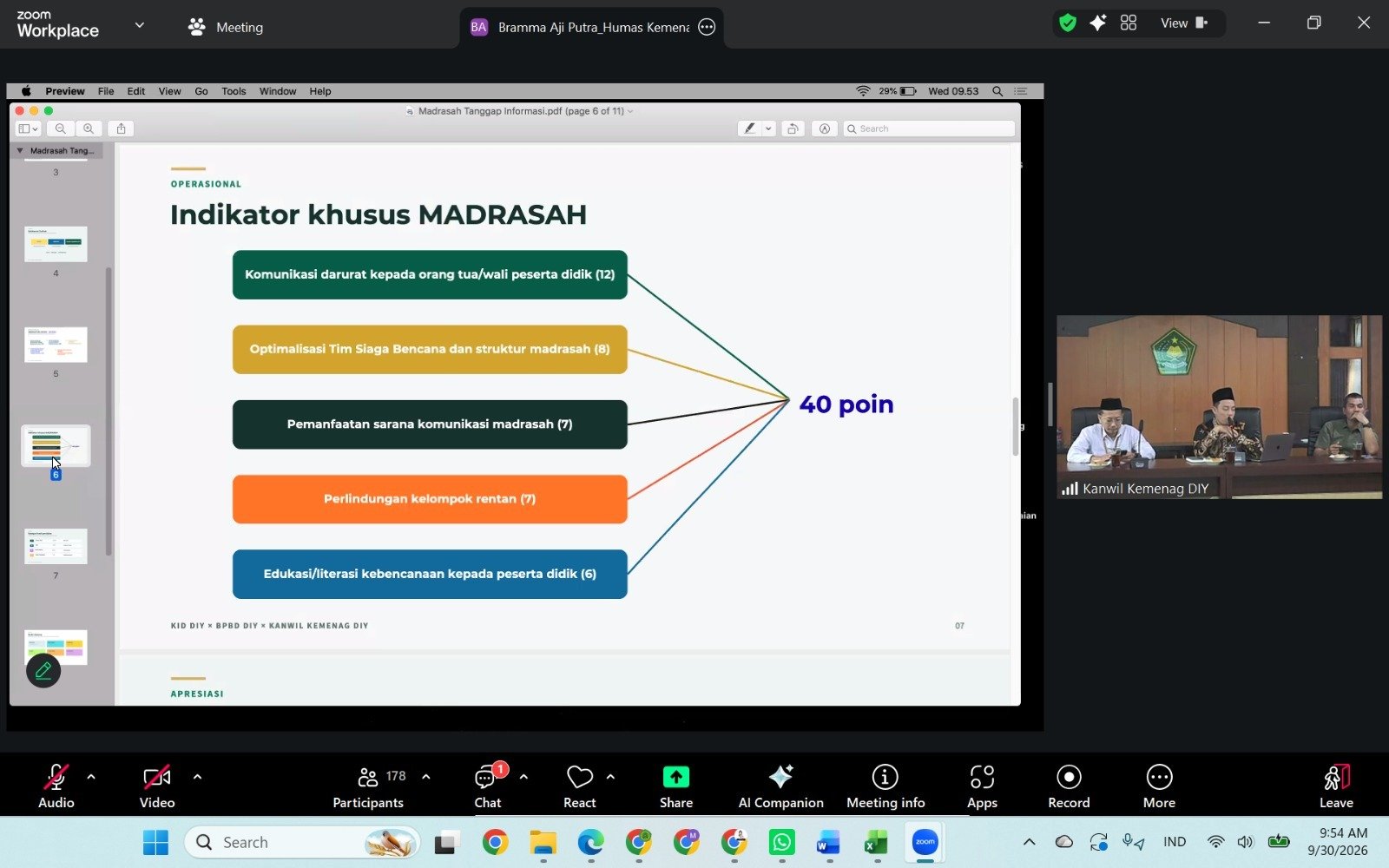The width and height of the screenshot is (1389, 868).
Task: Expand video options arrow beside Video
Action: pos(197,777)
